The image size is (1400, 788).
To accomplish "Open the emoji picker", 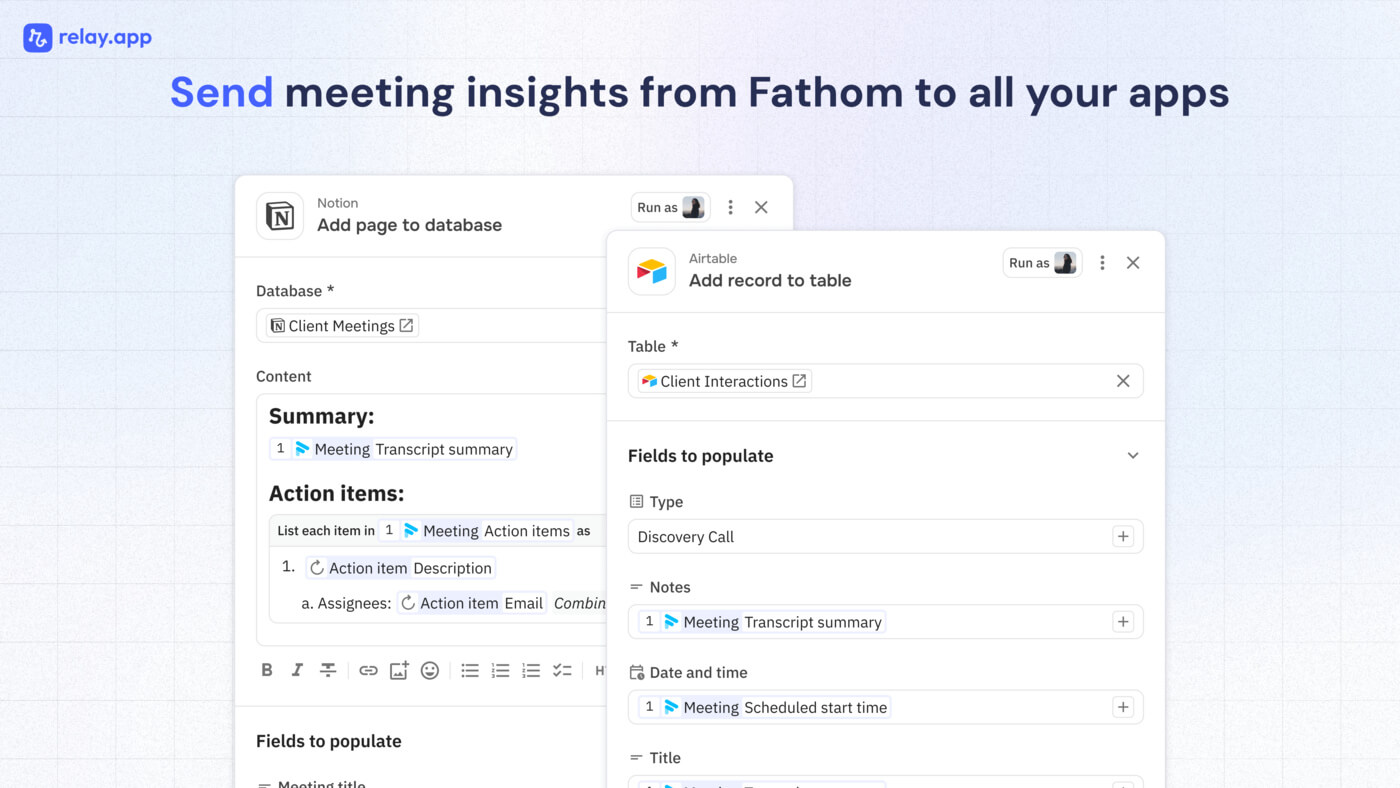I will [430, 670].
